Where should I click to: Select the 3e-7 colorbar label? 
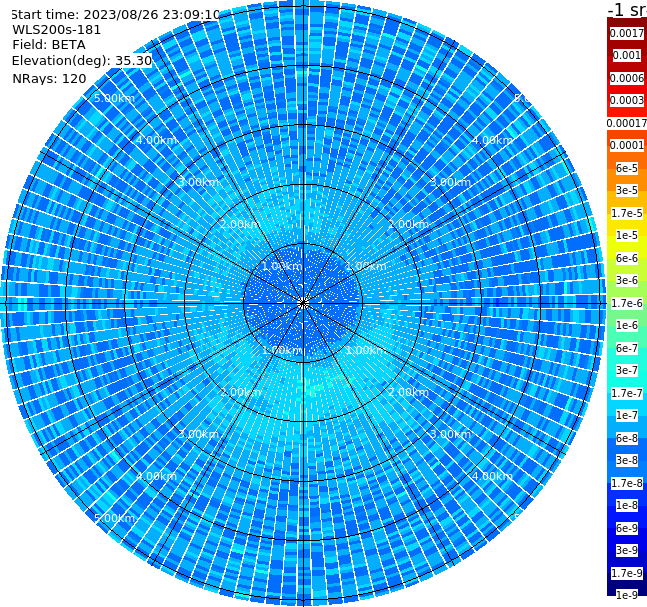(x=627, y=370)
